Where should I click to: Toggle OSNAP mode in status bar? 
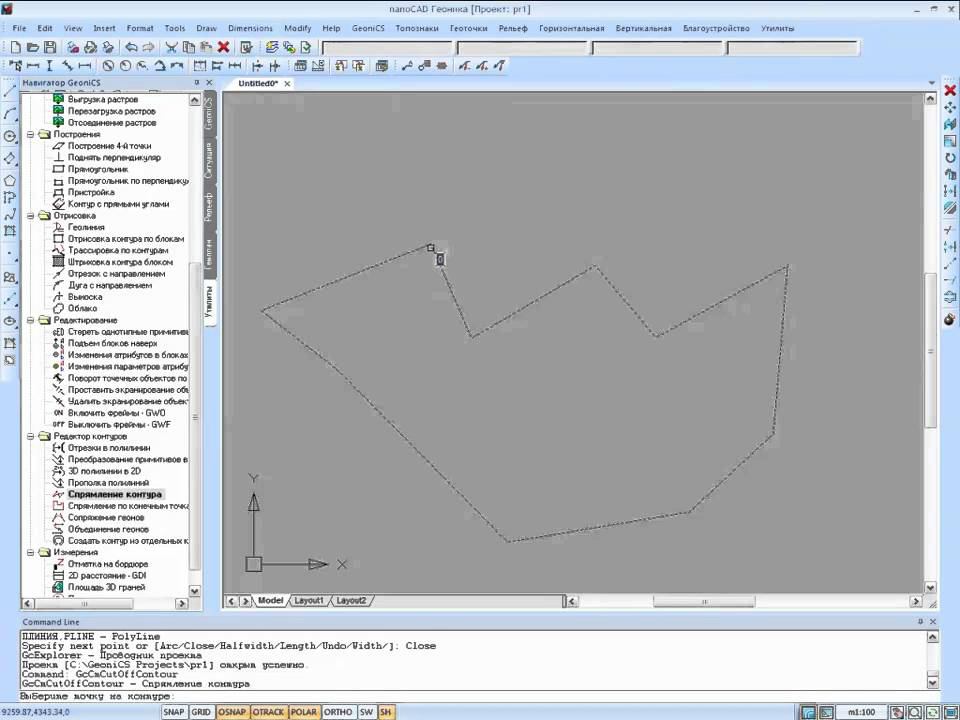coord(232,712)
